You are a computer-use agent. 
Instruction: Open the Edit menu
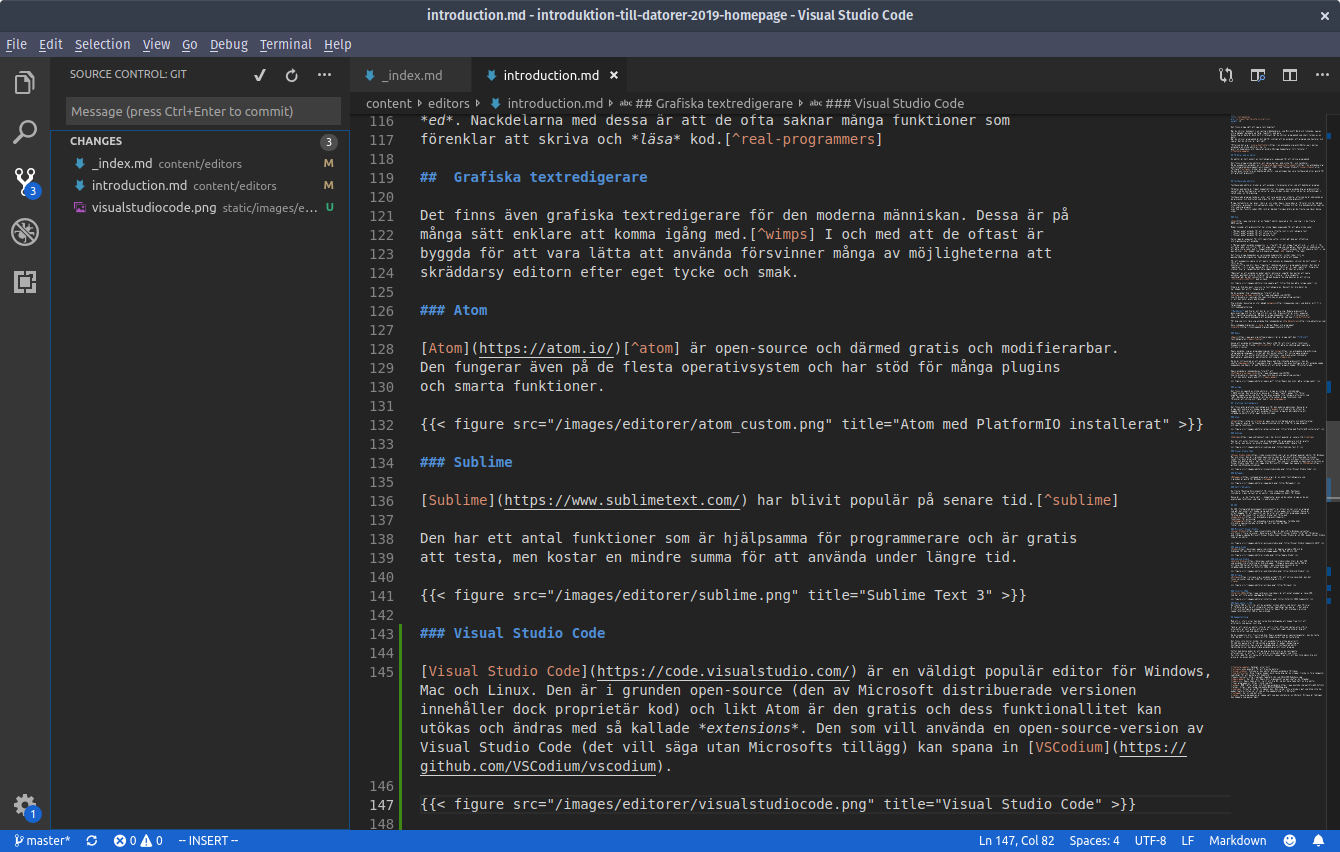pyautogui.click(x=51, y=44)
